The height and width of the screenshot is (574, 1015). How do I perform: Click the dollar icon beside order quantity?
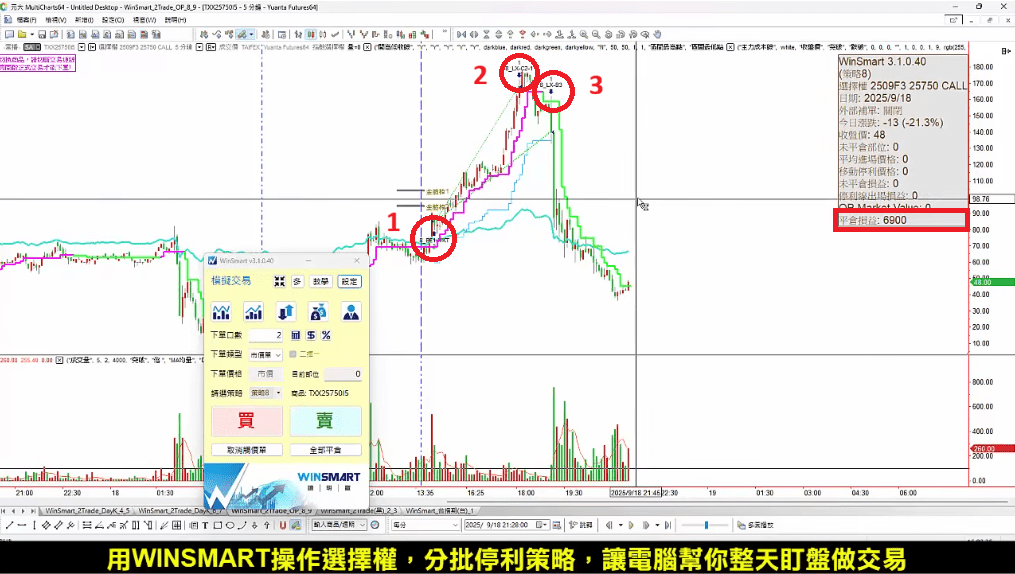click(x=311, y=335)
